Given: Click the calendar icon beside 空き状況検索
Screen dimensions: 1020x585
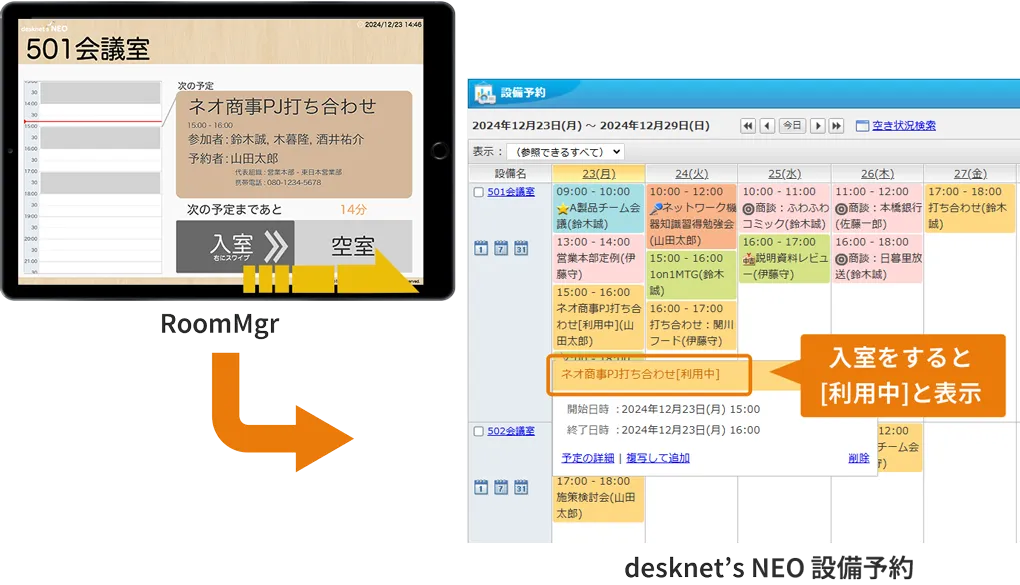Looking at the screenshot, I should [862, 126].
